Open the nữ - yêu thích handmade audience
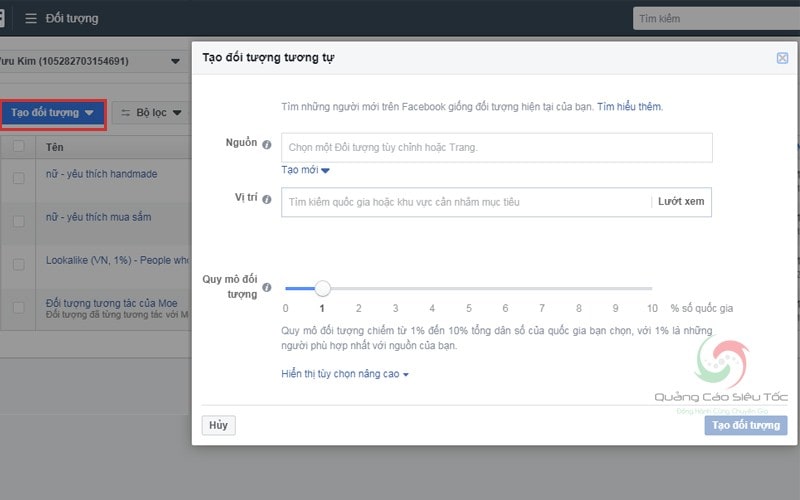Screen dimensions: 800x500 tap(102, 174)
